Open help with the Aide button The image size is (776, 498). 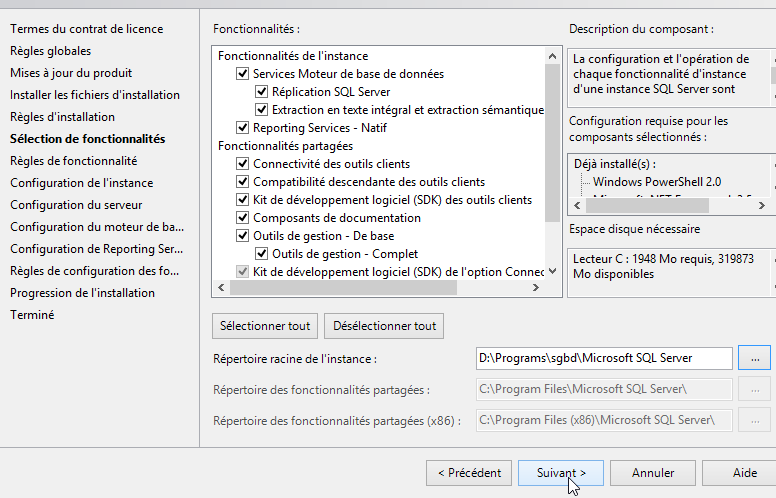[744, 472]
